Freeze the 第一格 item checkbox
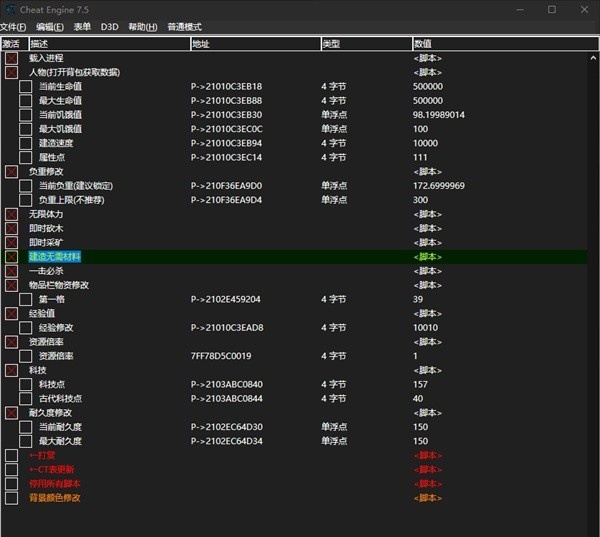The height and width of the screenshot is (537, 600). pos(26,299)
